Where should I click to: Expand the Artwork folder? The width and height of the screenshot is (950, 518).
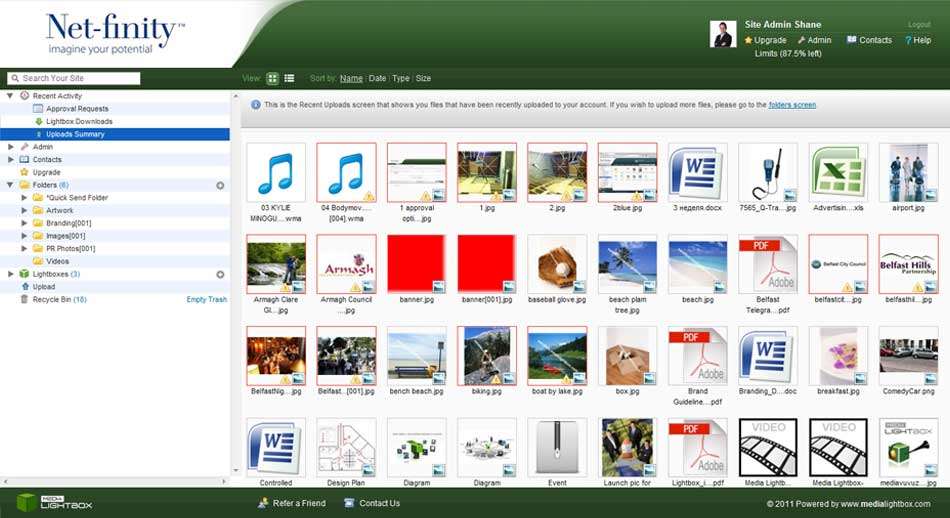[x=25, y=210]
